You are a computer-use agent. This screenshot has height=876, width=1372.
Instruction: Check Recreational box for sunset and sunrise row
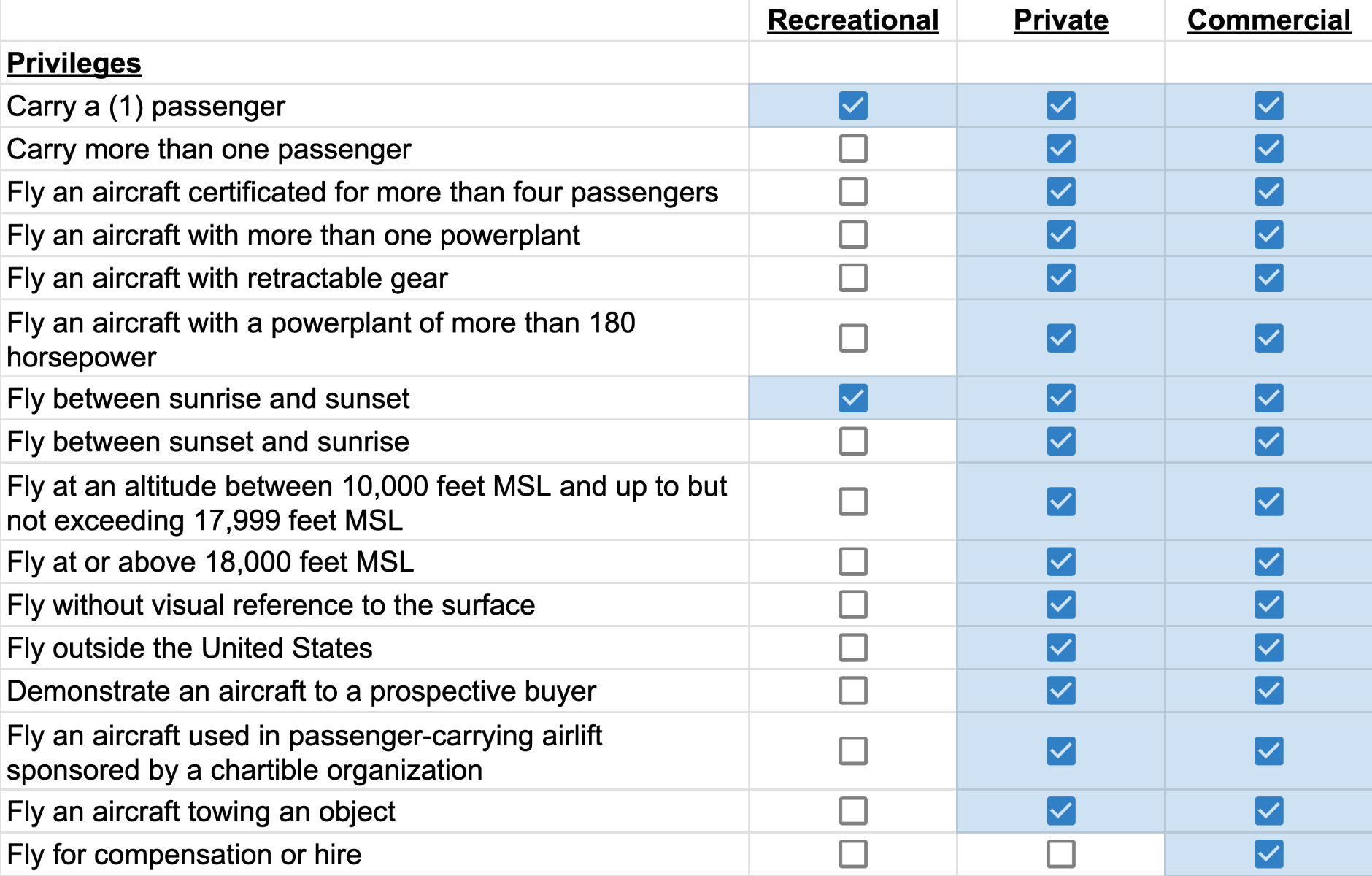pyautogui.click(x=852, y=442)
